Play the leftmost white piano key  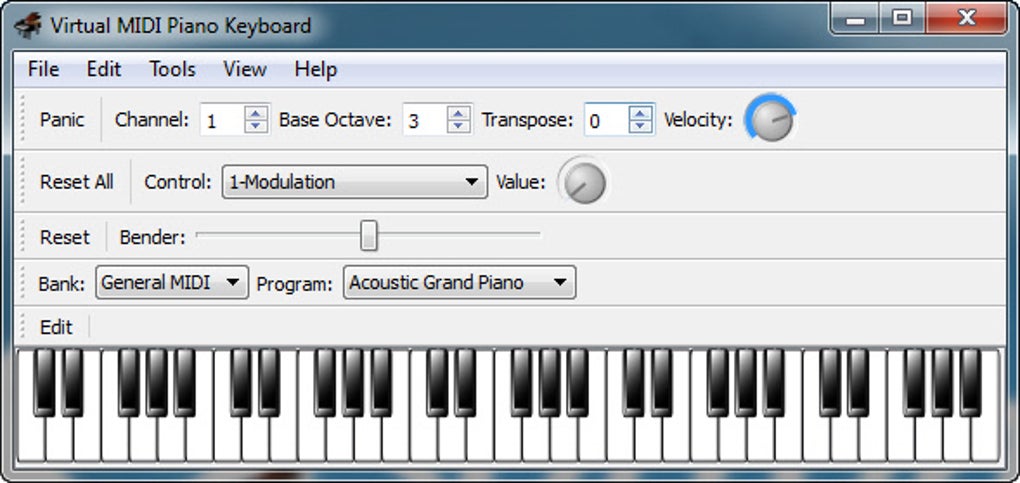coord(31,441)
